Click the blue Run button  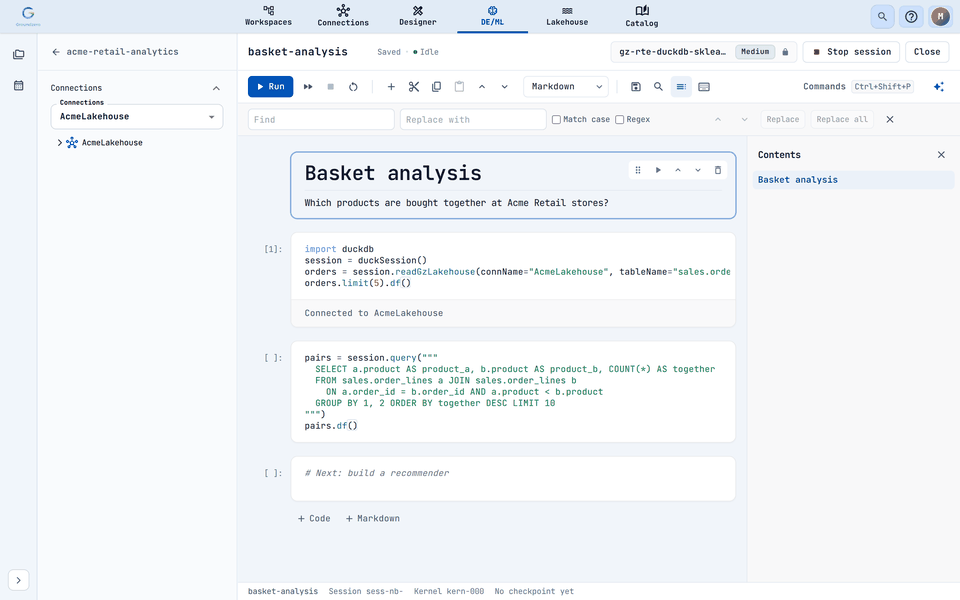click(271, 87)
